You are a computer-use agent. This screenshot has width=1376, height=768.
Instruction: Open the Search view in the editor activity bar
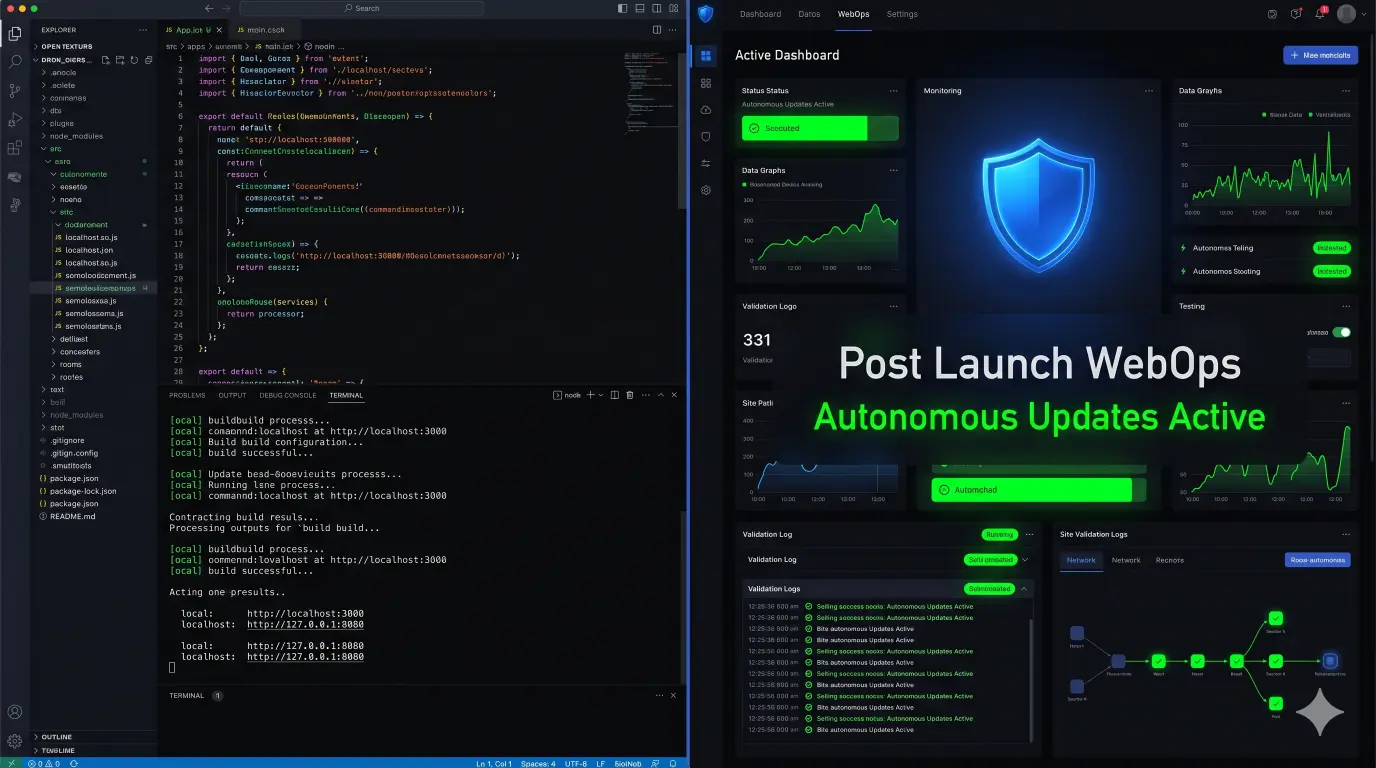pyautogui.click(x=15, y=62)
